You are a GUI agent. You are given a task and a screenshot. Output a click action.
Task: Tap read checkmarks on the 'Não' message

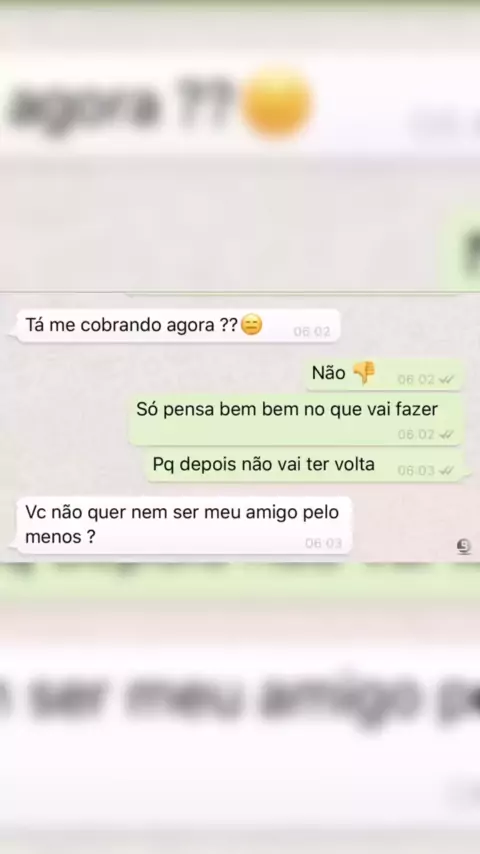(x=446, y=380)
